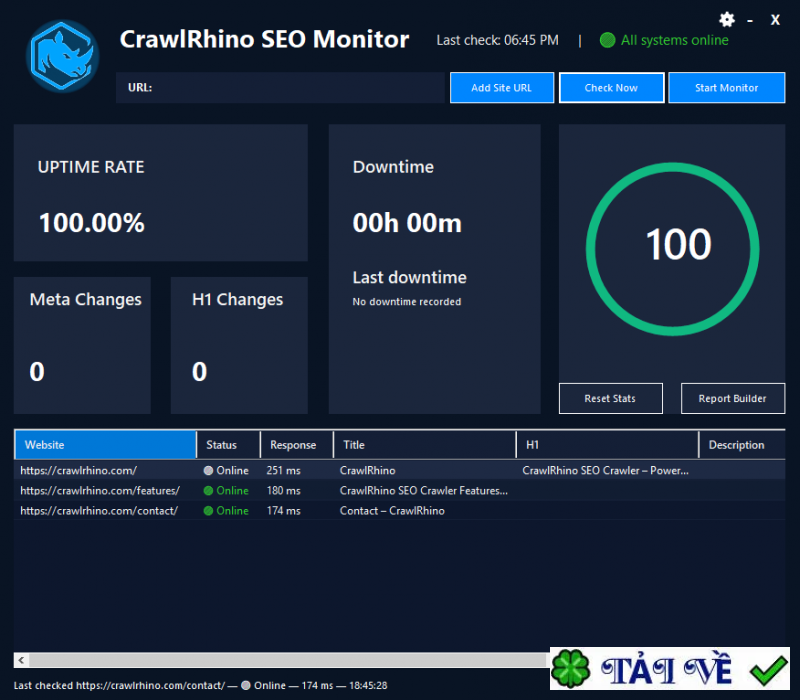The height and width of the screenshot is (700, 800).
Task: Open settings via the gear icon
Action: click(x=727, y=20)
